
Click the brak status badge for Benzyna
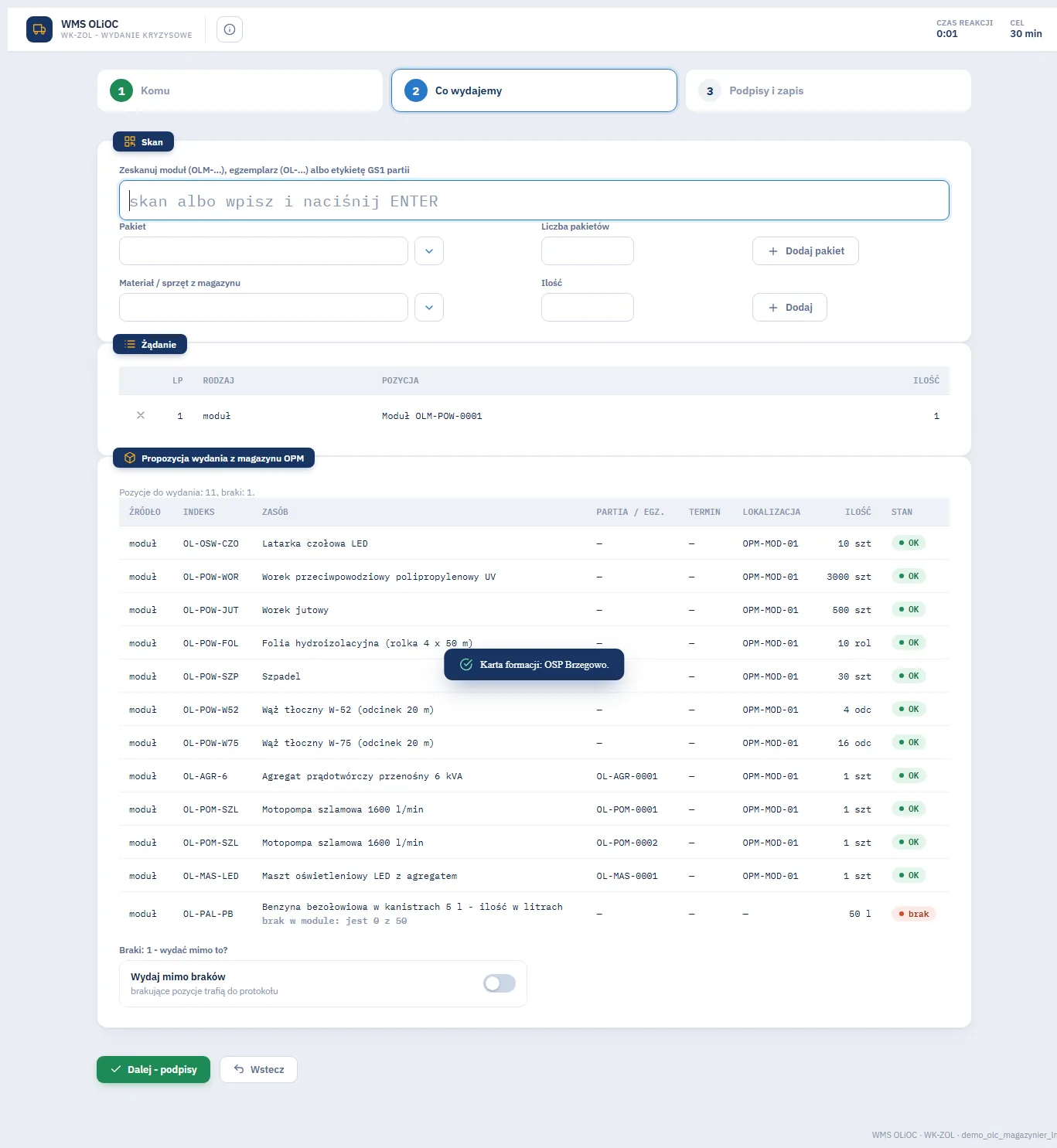[x=913, y=914]
